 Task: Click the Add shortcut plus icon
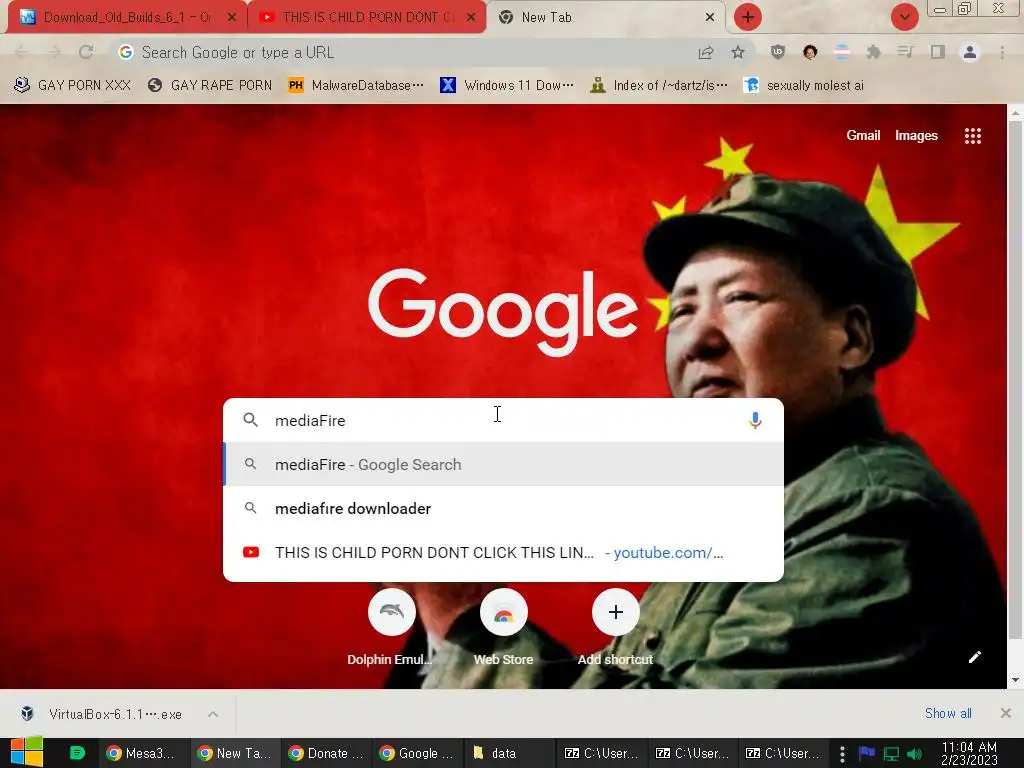(x=615, y=612)
